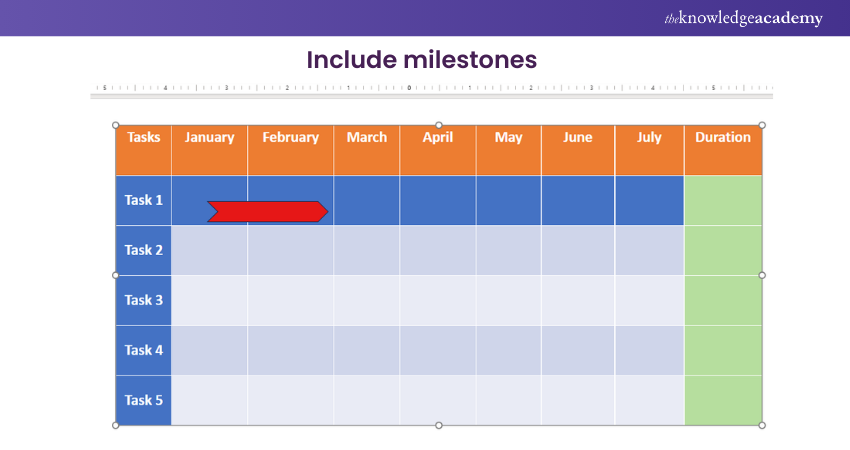The height and width of the screenshot is (450, 850).
Task: Click the right-middle table resize handle
Action: (762, 274)
